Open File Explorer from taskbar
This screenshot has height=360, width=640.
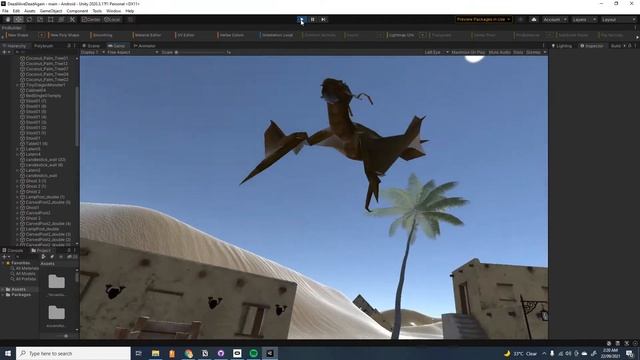point(156,353)
